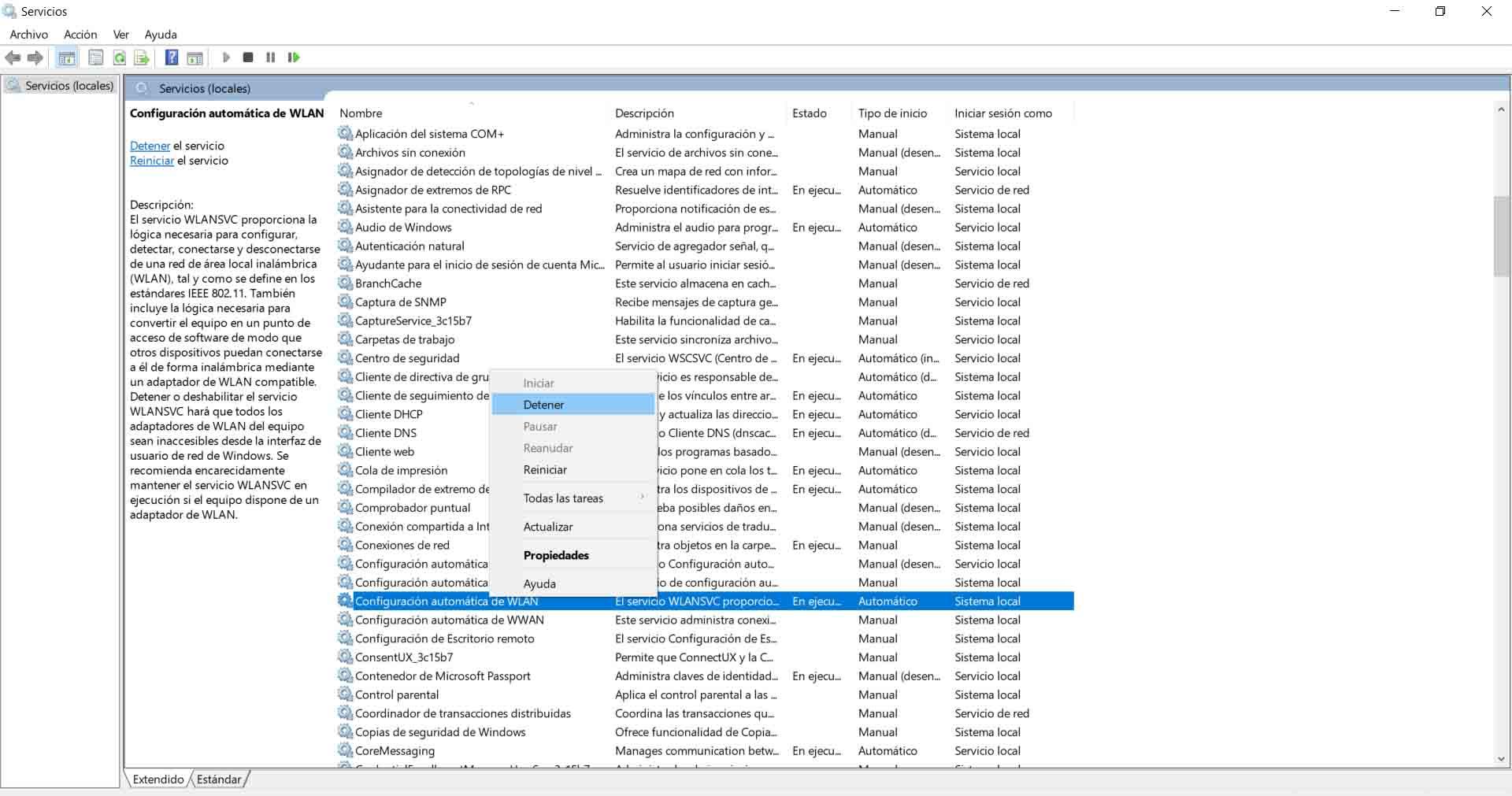Open help via the toolbar question-mark icon
This screenshot has width=1512, height=796.
[172, 57]
